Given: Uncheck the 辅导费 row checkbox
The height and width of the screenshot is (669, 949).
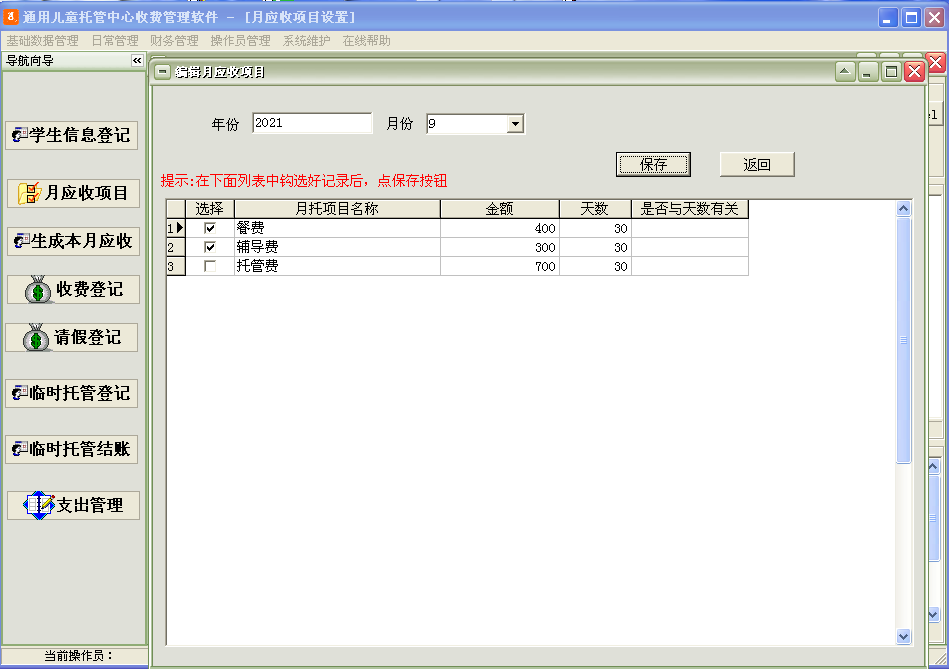Looking at the screenshot, I should point(210,248).
